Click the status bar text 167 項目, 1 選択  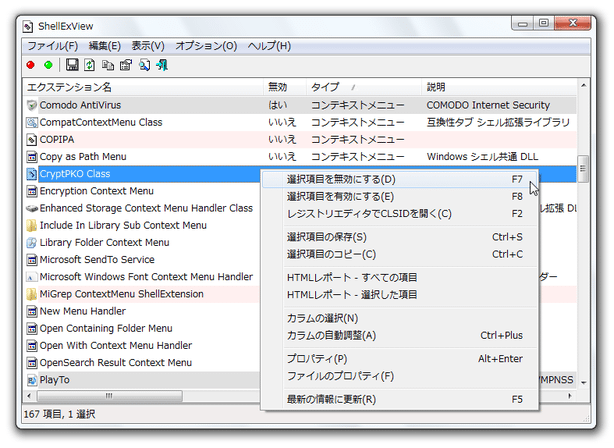pos(60,414)
